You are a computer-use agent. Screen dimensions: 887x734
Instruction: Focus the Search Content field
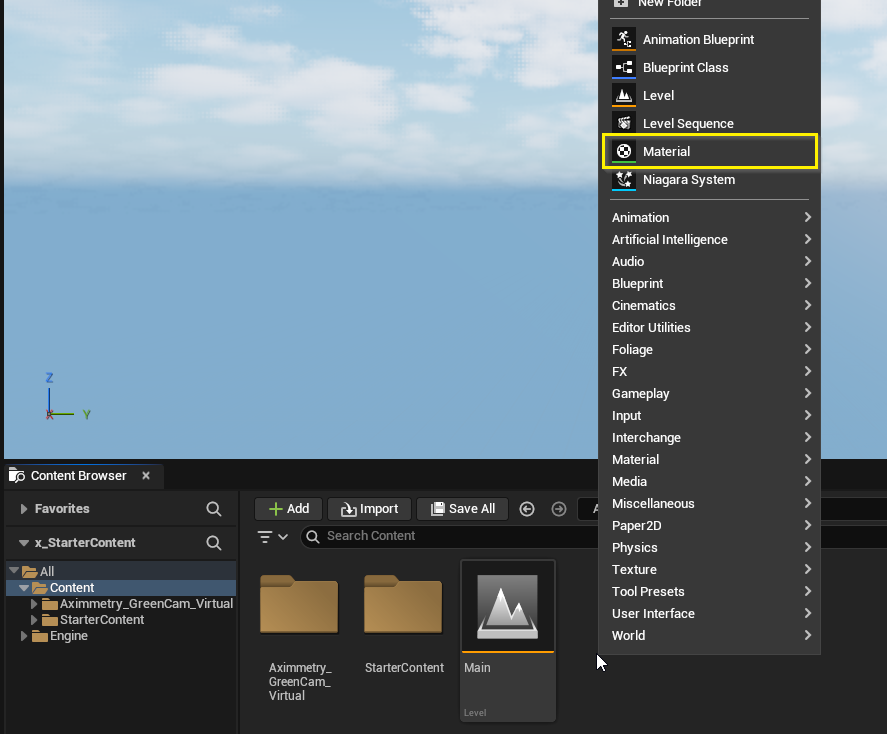click(450, 536)
